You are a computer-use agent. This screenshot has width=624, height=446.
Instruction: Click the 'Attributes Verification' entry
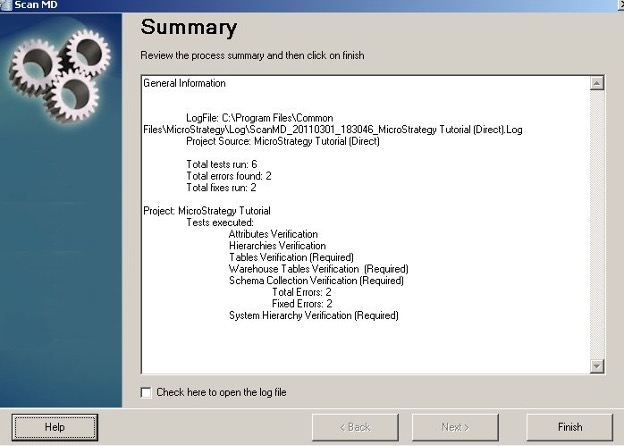(x=273, y=234)
